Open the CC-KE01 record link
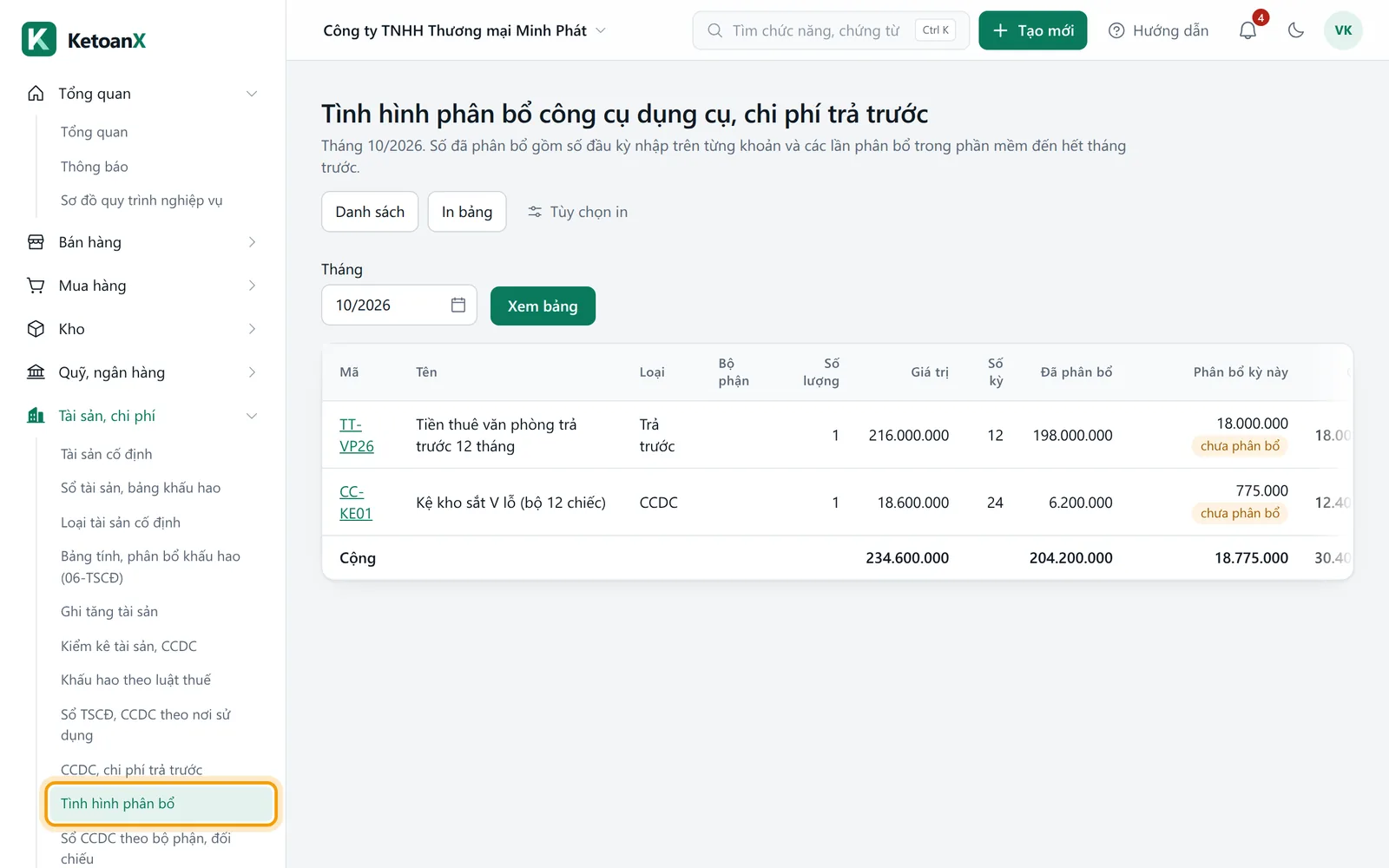1389x868 pixels. click(x=356, y=503)
